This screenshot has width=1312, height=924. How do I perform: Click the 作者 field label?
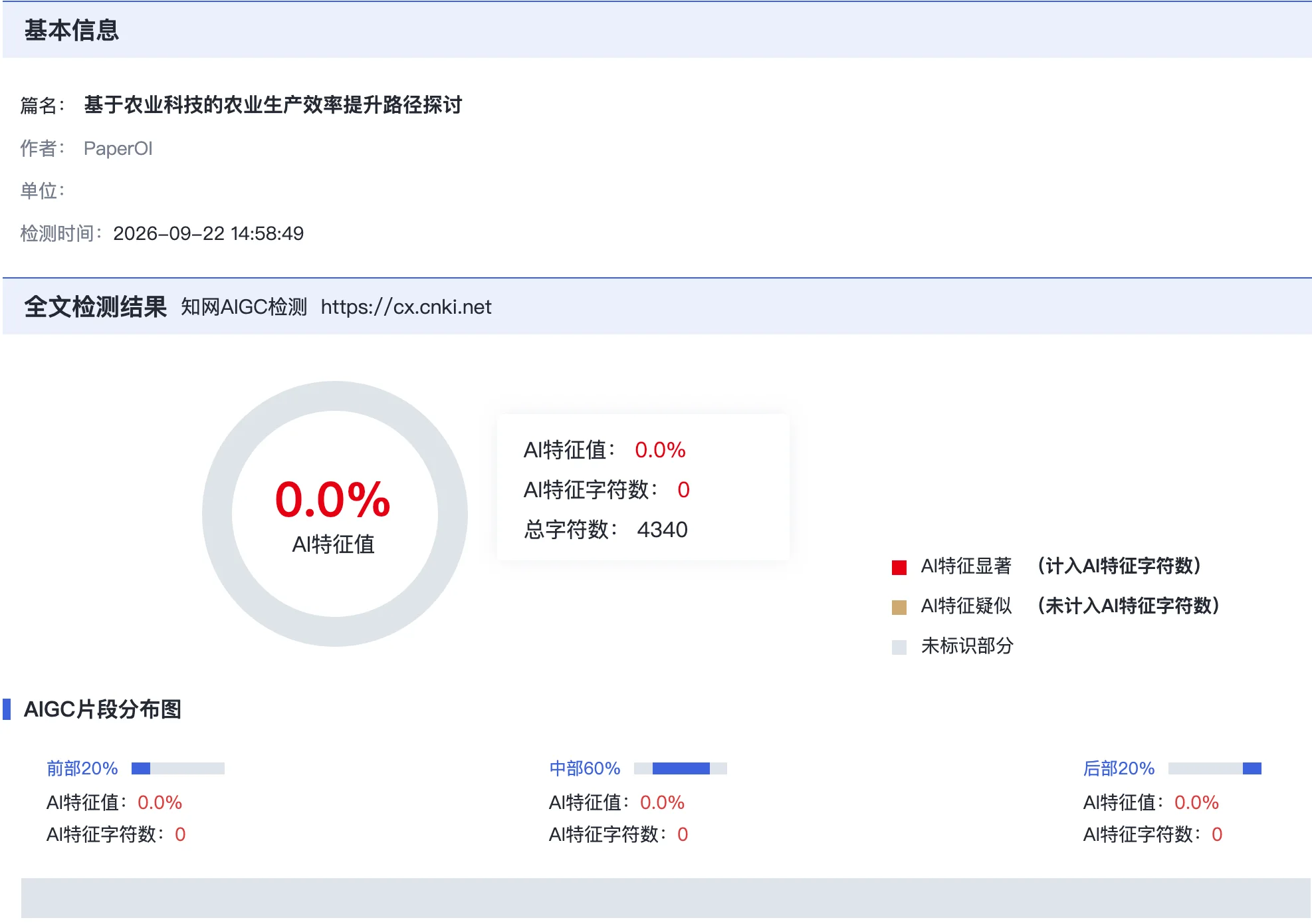point(42,148)
